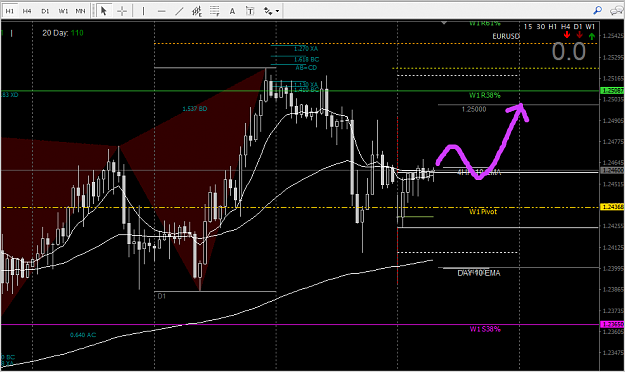Image resolution: width=625 pixels, height=372 pixels.
Task: Click the 1.618 BC label
Action: click(x=307, y=59)
